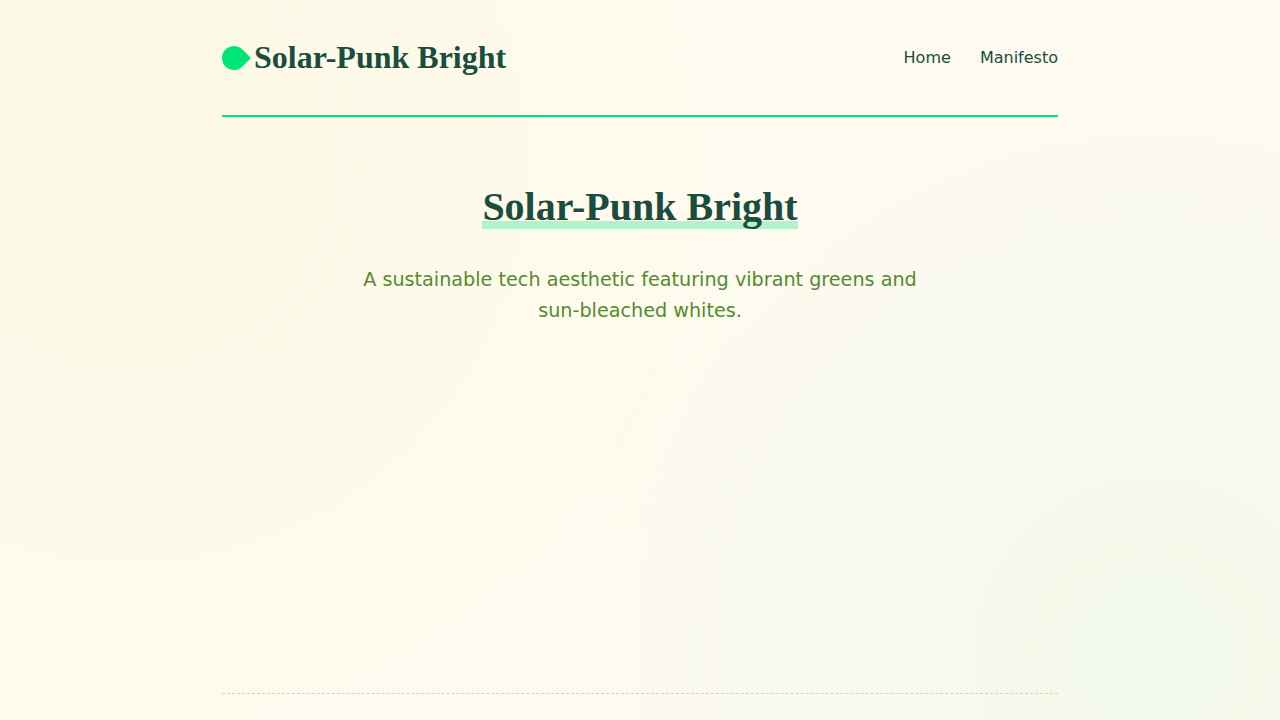
Task: Click the dashed divider near the page bottom
Action: (x=640, y=691)
